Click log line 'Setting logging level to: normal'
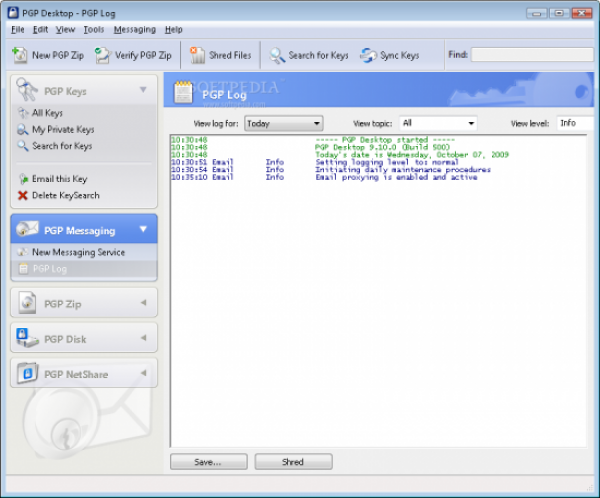This screenshot has width=600, height=498. [387, 162]
